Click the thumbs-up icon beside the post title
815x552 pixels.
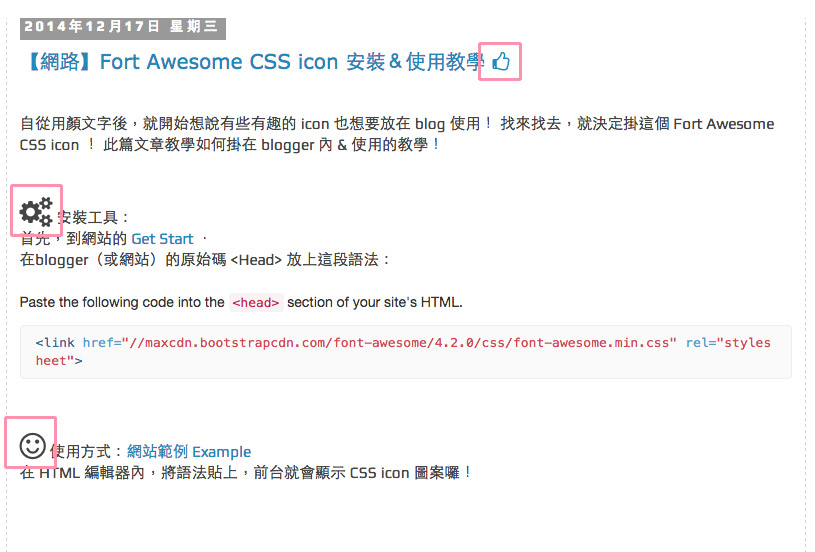click(501, 61)
